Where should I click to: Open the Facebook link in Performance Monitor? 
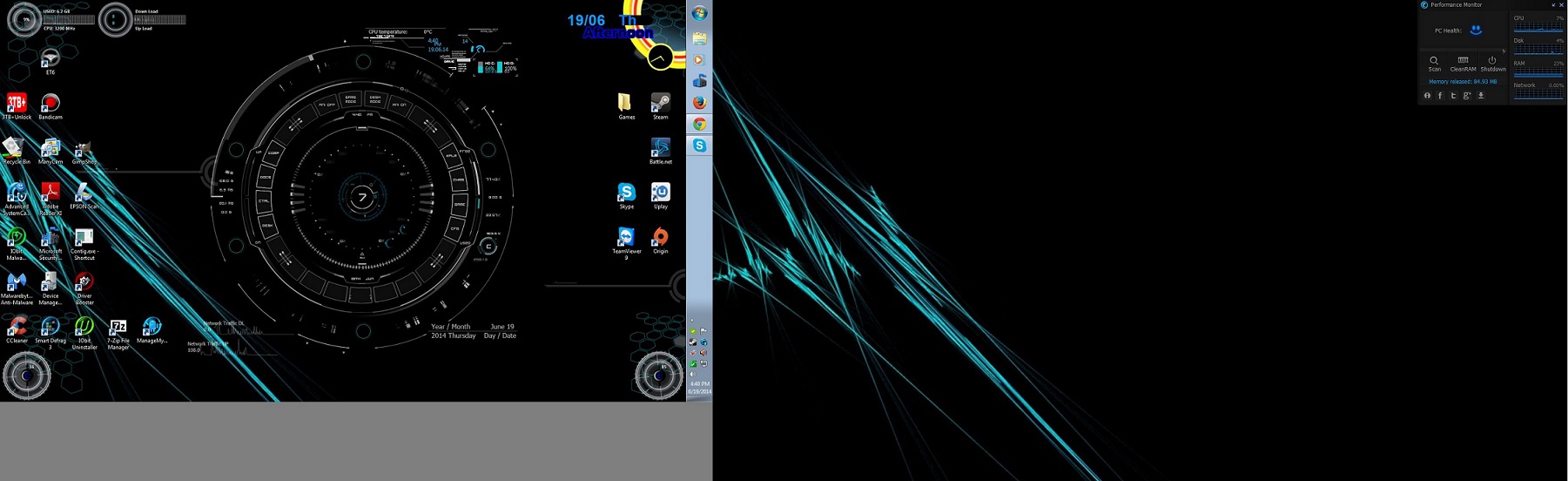(1440, 95)
